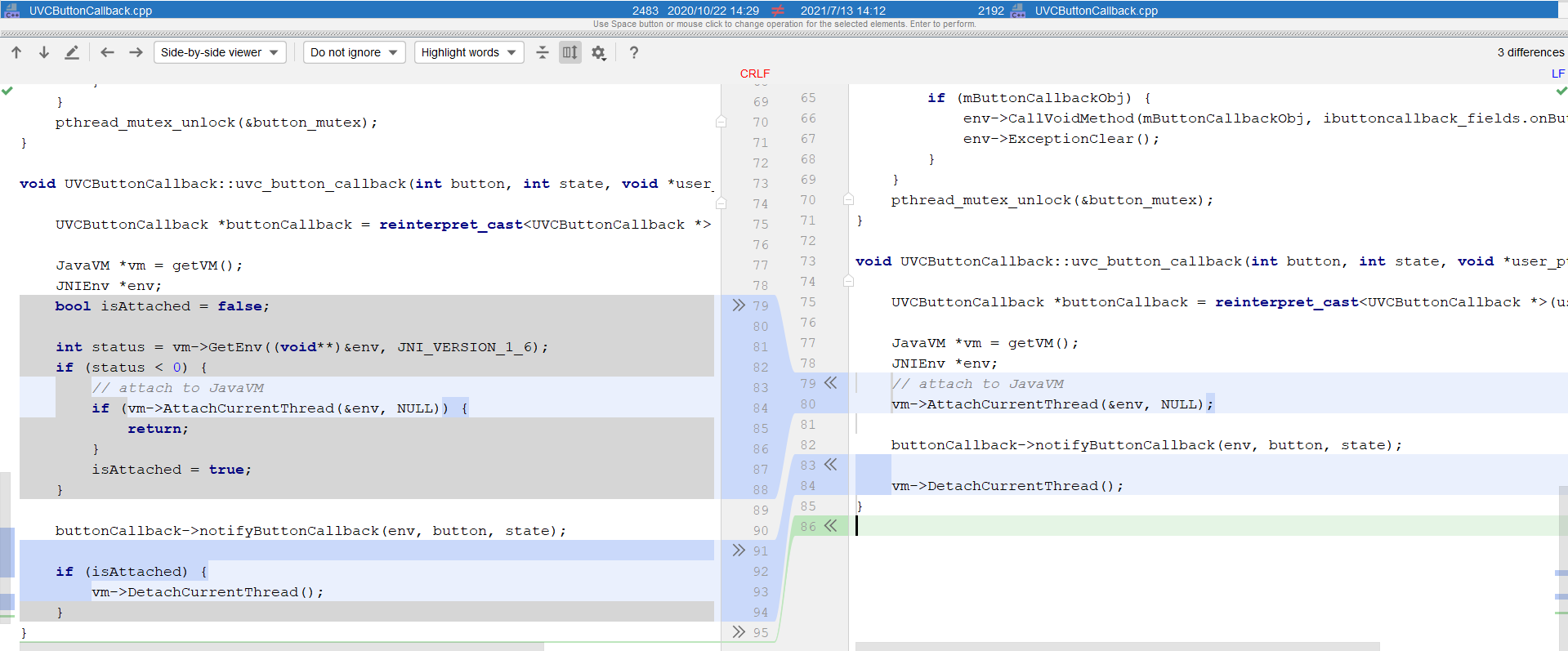Click left '// attach to JavaVM' comment
This screenshot has width=1568, height=651.
[x=177, y=388]
